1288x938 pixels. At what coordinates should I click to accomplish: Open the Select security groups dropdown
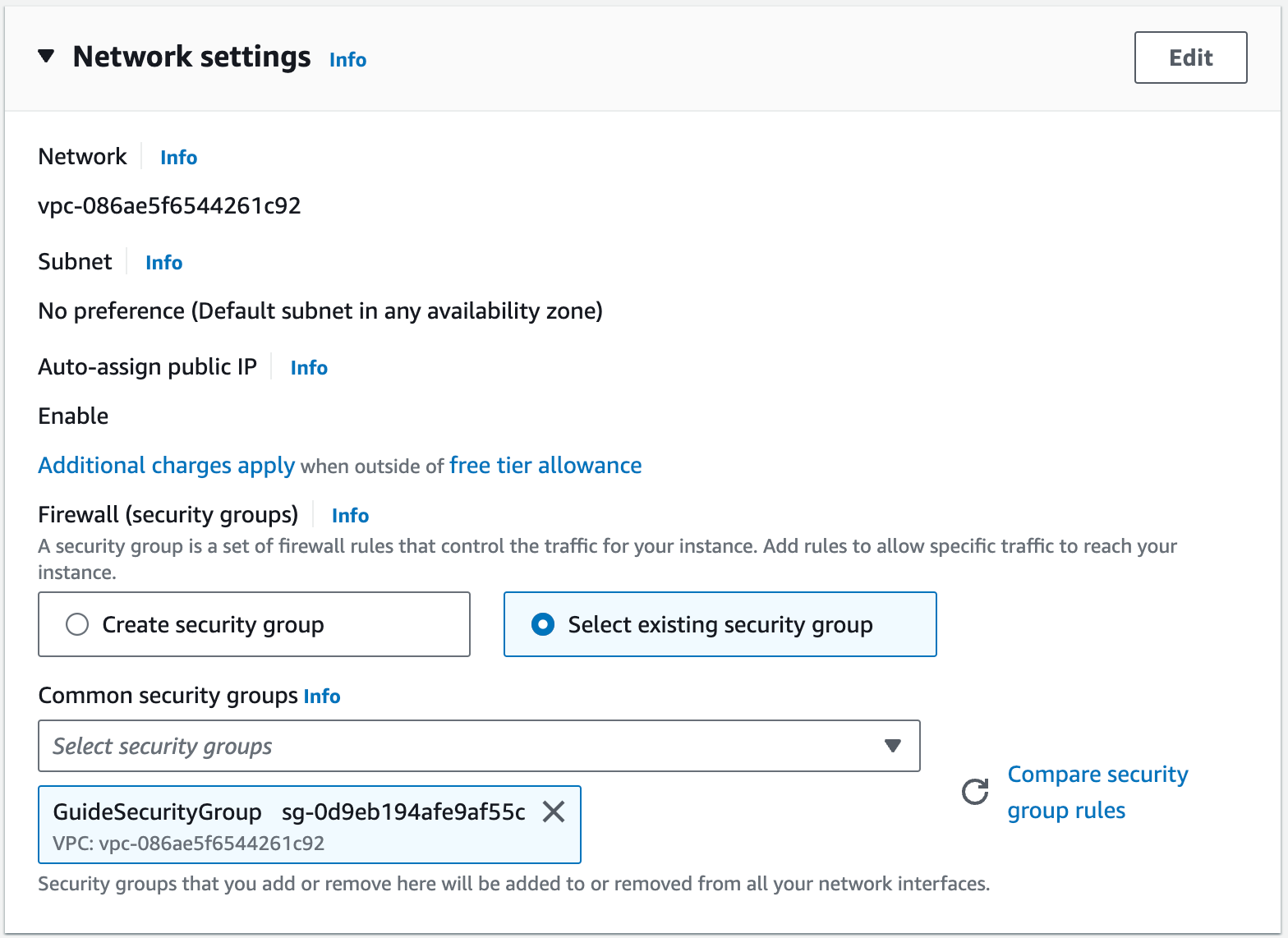(x=460, y=746)
